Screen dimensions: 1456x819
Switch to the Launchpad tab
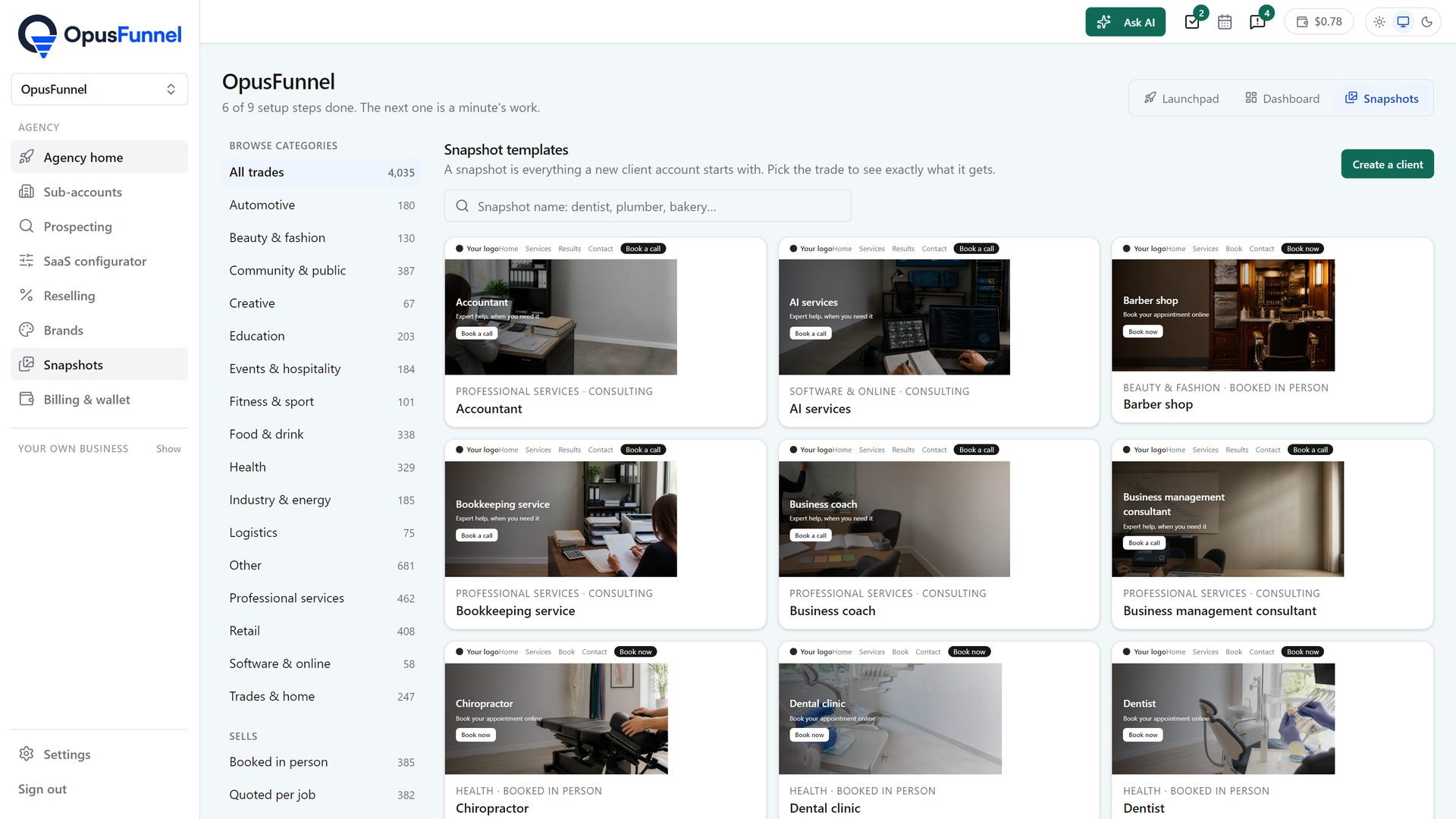1181,99
